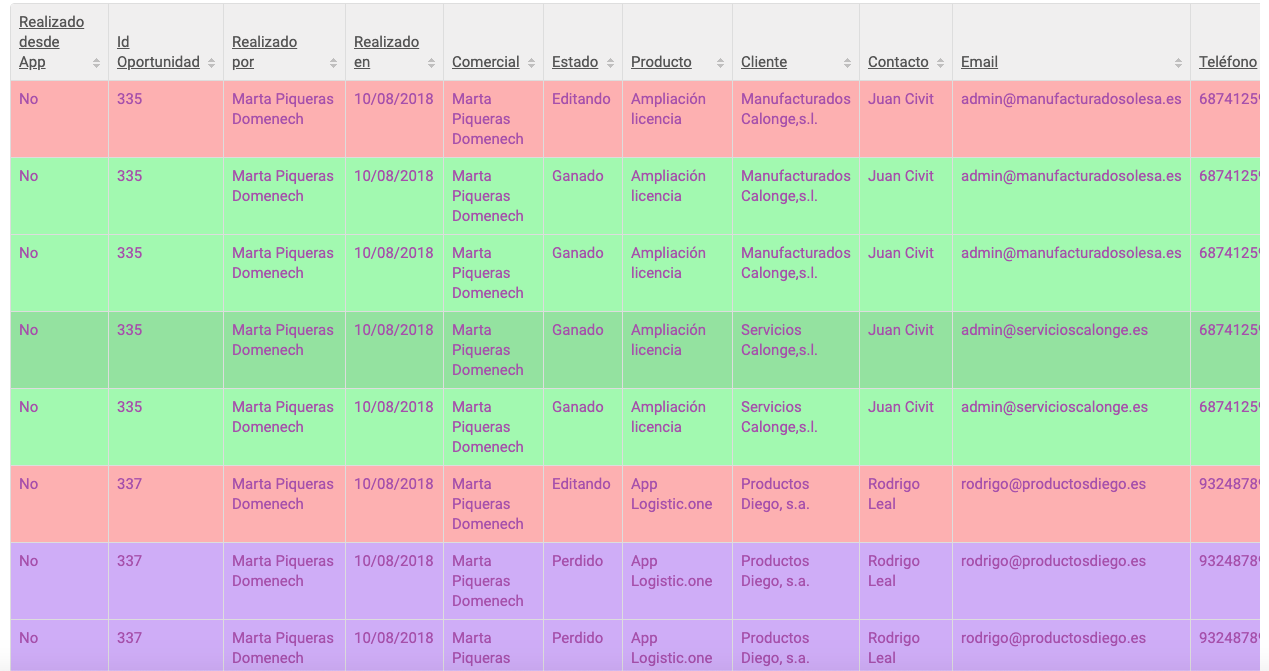1269x671 pixels.
Task: Click sort arrows beside Realizado por header
Action: coord(333,63)
